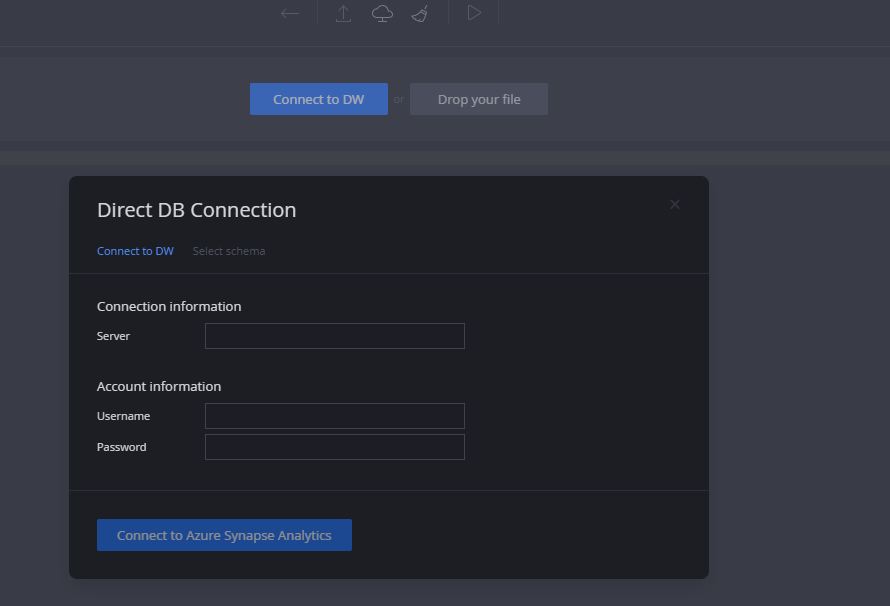
Task: Click the Username label text
Action: pyautogui.click(x=123, y=416)
